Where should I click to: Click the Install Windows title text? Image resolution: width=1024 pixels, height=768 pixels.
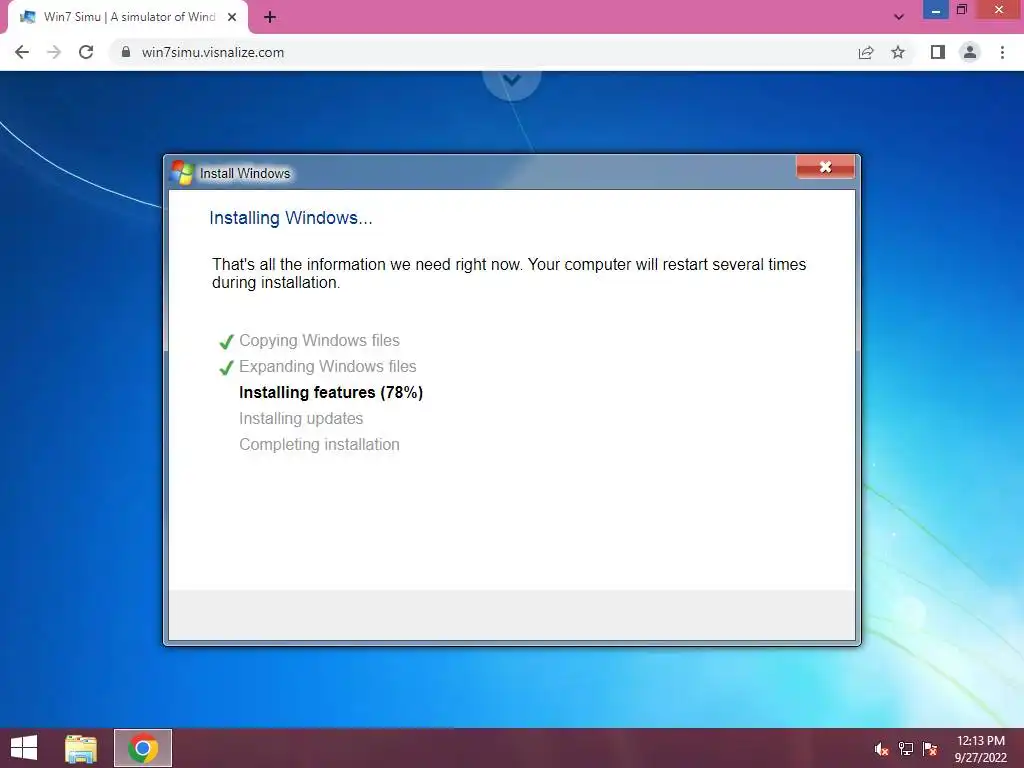point(245,173)
